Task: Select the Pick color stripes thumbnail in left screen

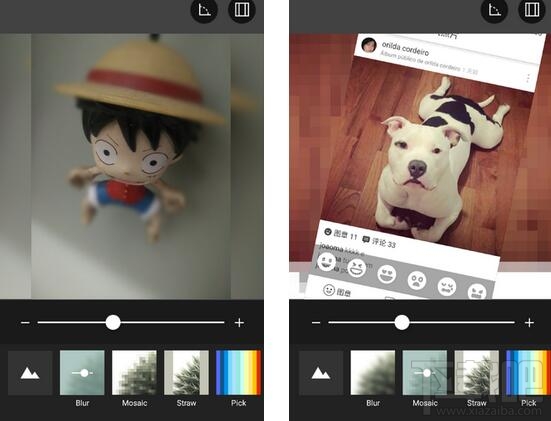Action: pyautogui.click(x=239, y=373)
